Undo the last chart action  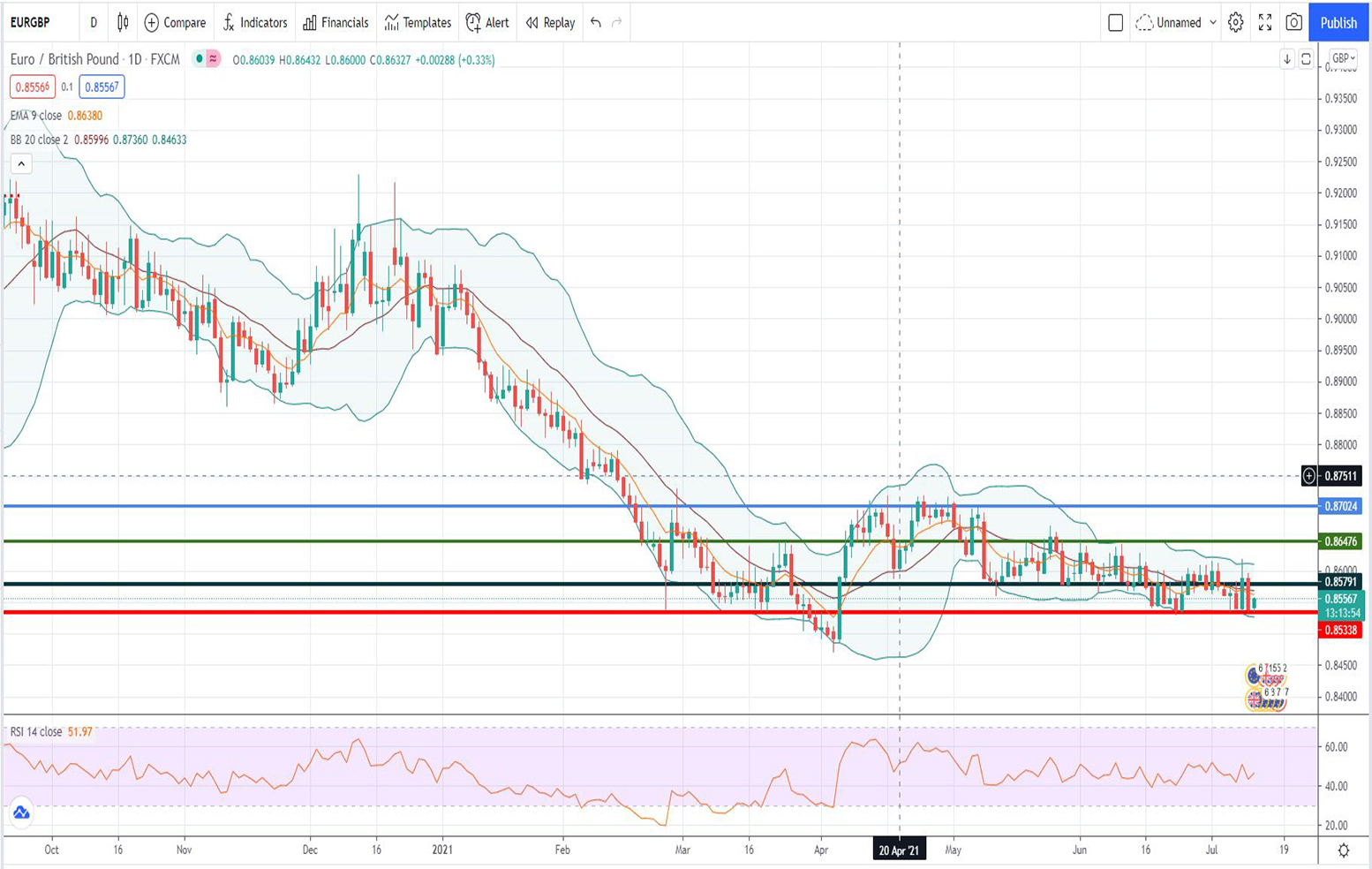pyautogui.click(x=596, y=23)
